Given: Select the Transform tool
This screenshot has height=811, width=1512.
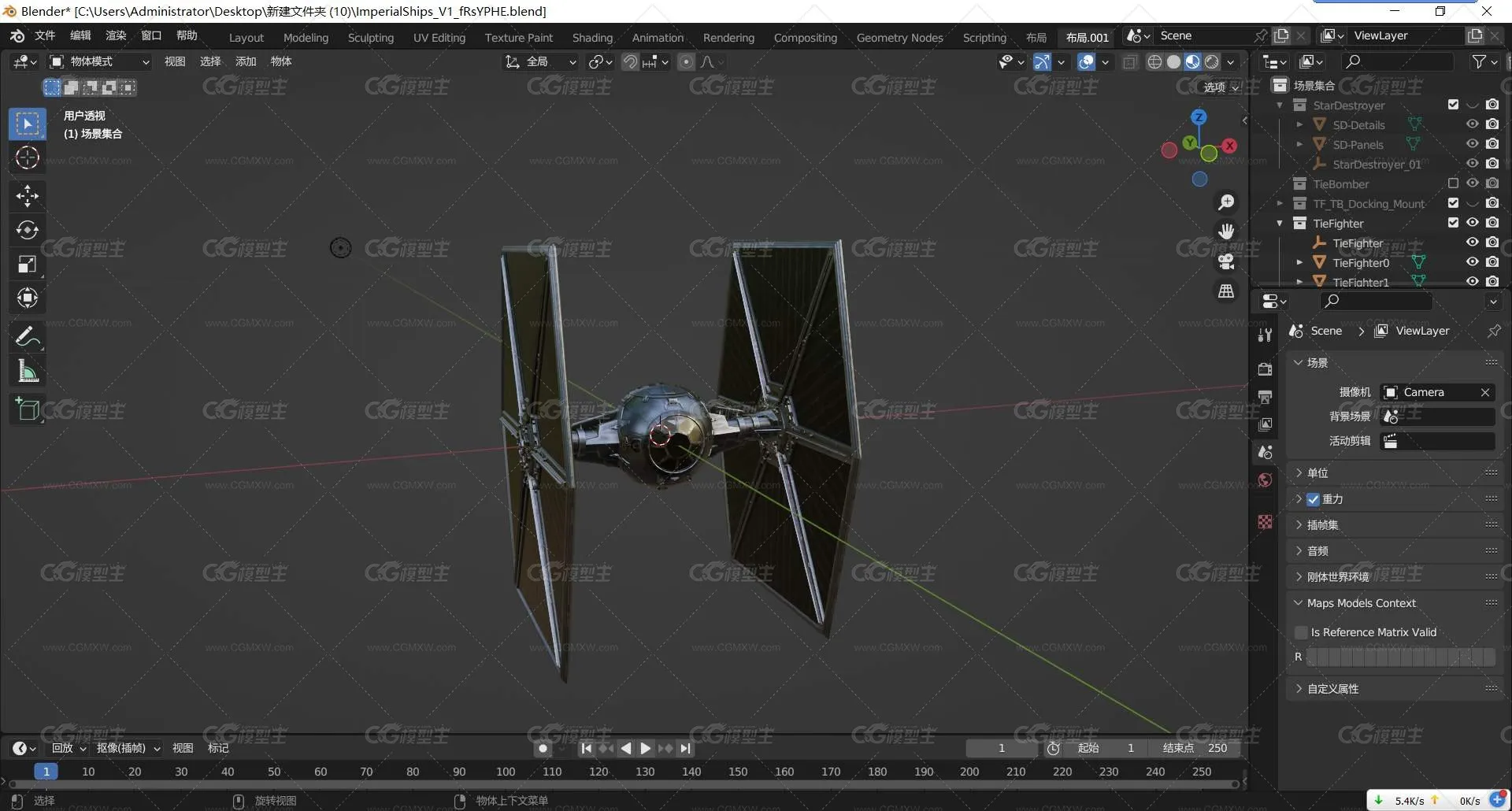Looking at the screenshot, I should tap(28, 298).
